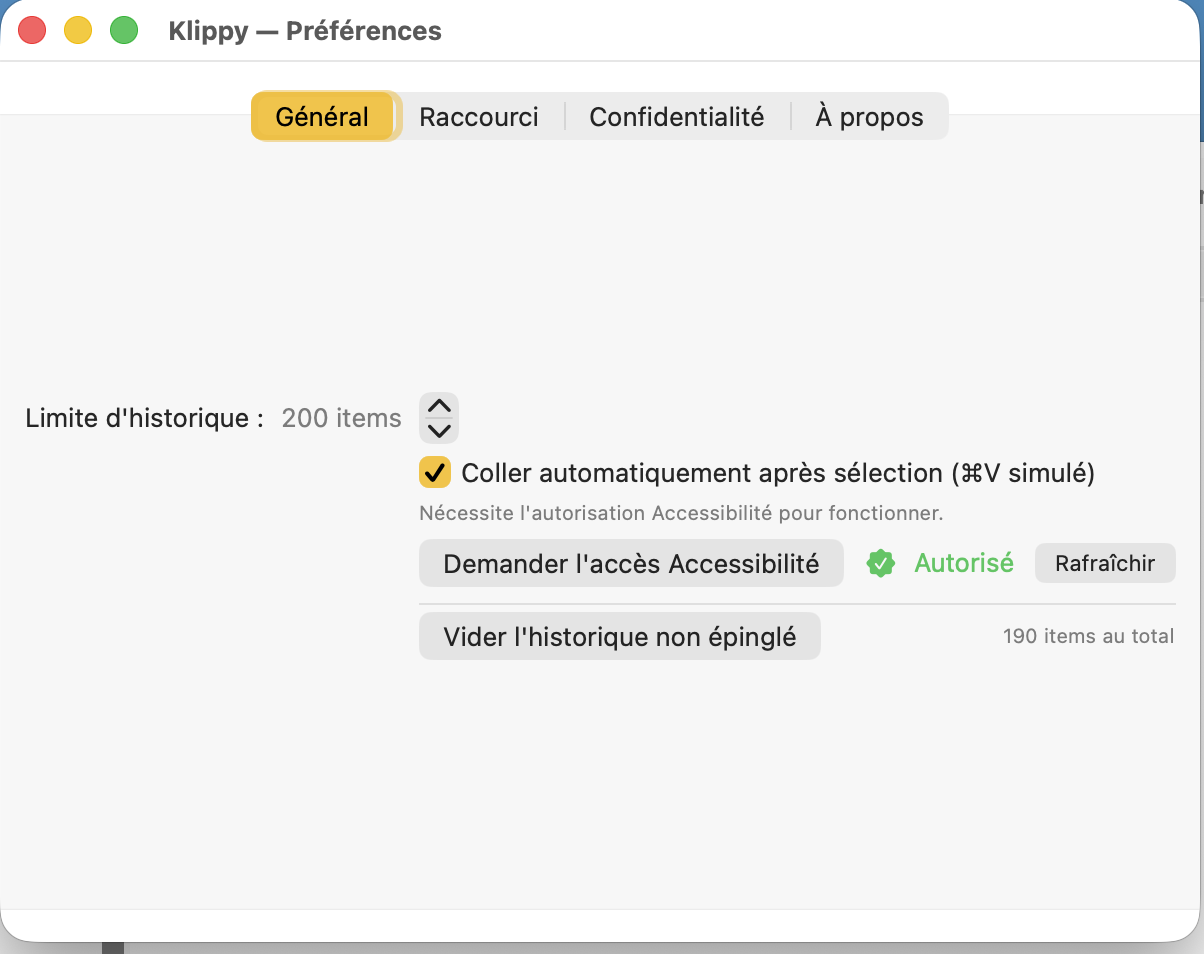Click the Rafraîchir button
The height and width of the screenshot is (954, 1204).
point(1105,563)
